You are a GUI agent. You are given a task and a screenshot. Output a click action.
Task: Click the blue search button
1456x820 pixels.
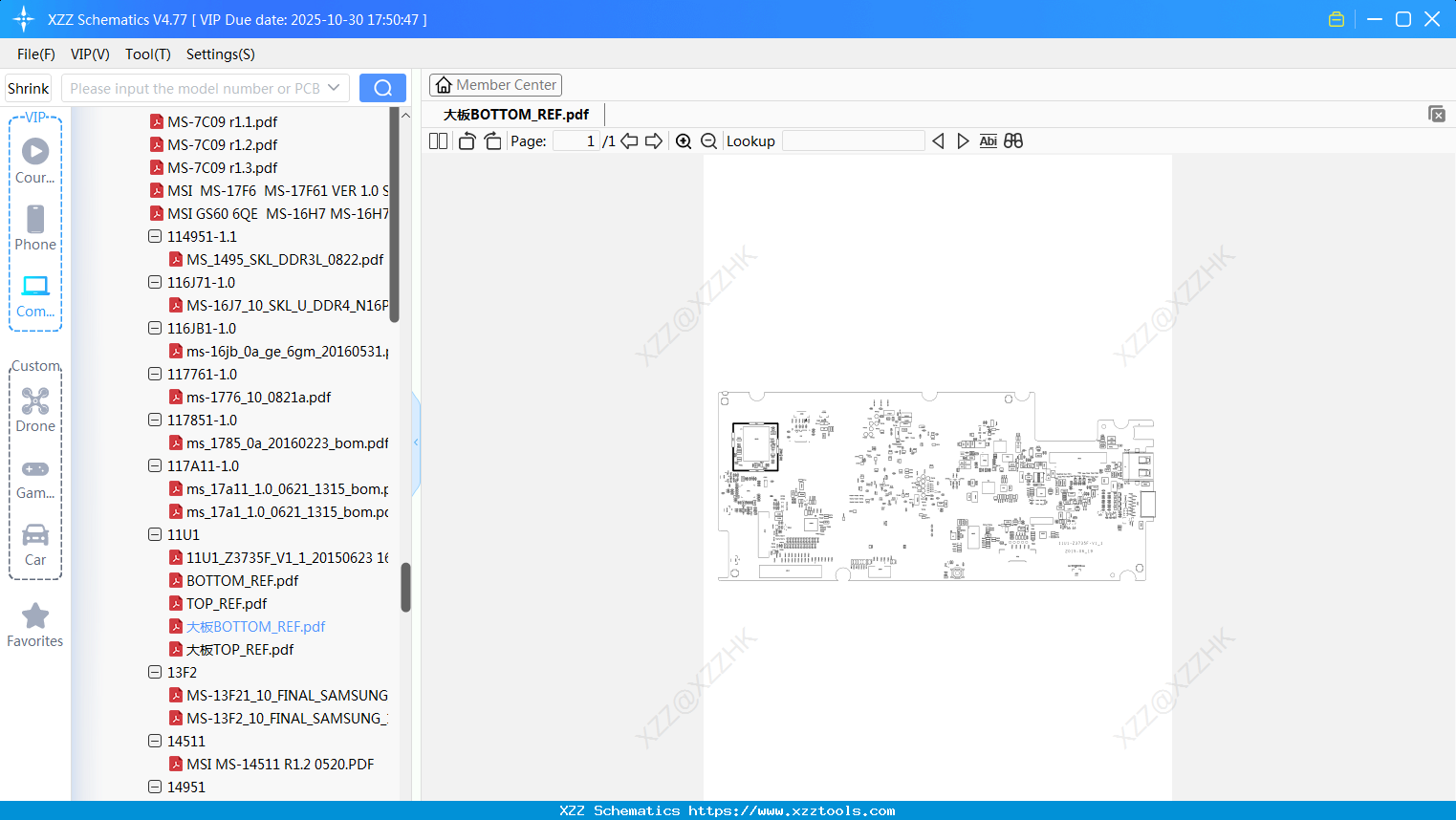point(382,88)
